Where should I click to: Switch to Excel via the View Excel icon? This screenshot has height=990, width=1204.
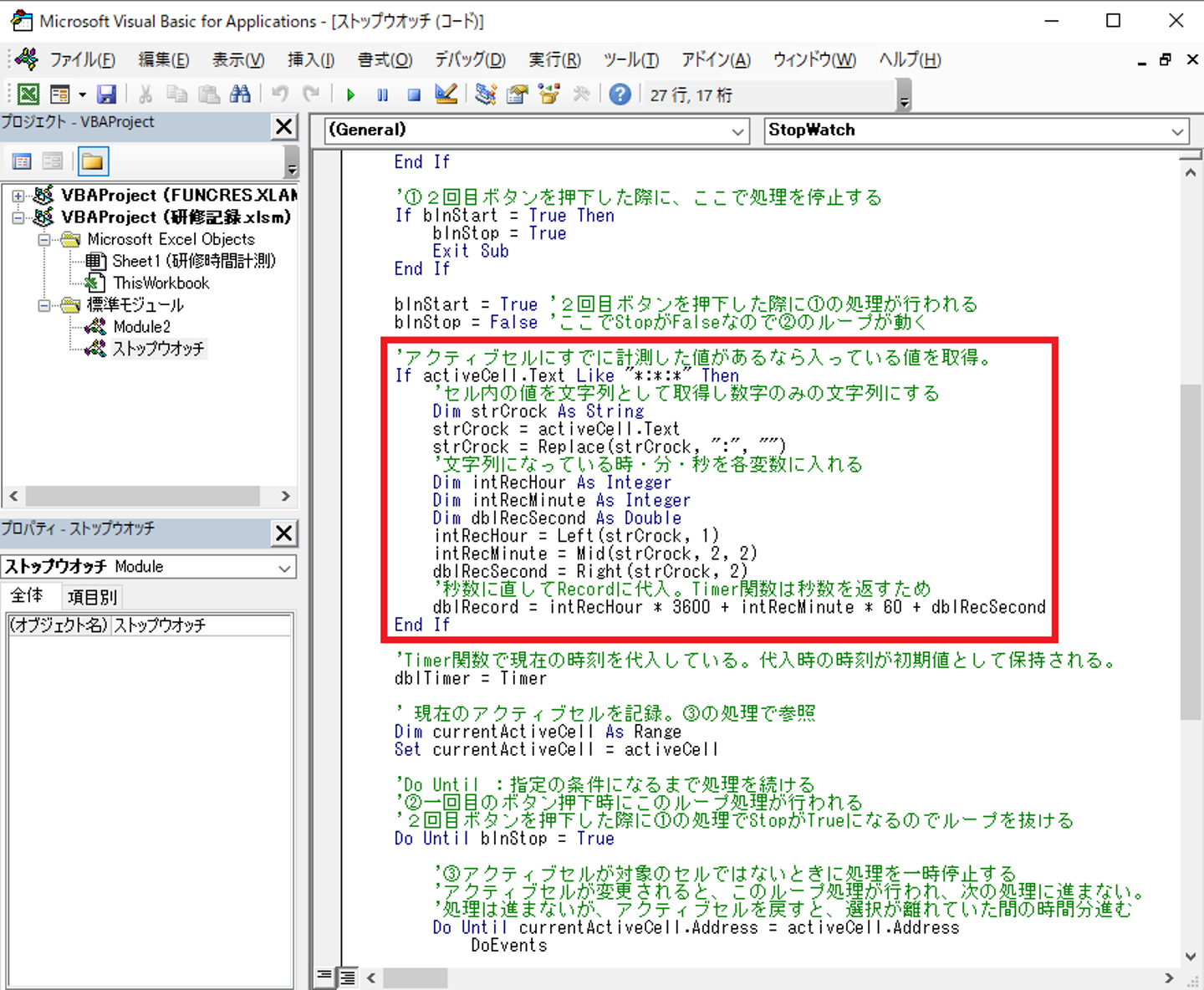click(28, 94)
